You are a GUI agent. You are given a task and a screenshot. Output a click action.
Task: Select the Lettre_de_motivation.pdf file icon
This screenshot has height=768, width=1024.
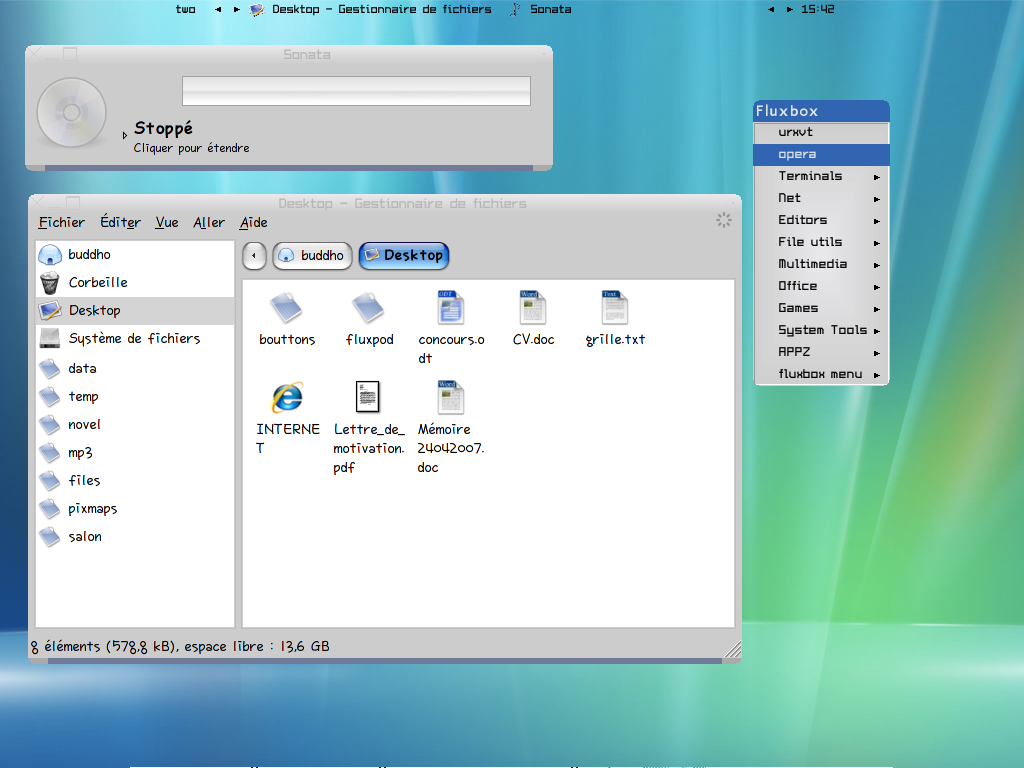point(368,397)
